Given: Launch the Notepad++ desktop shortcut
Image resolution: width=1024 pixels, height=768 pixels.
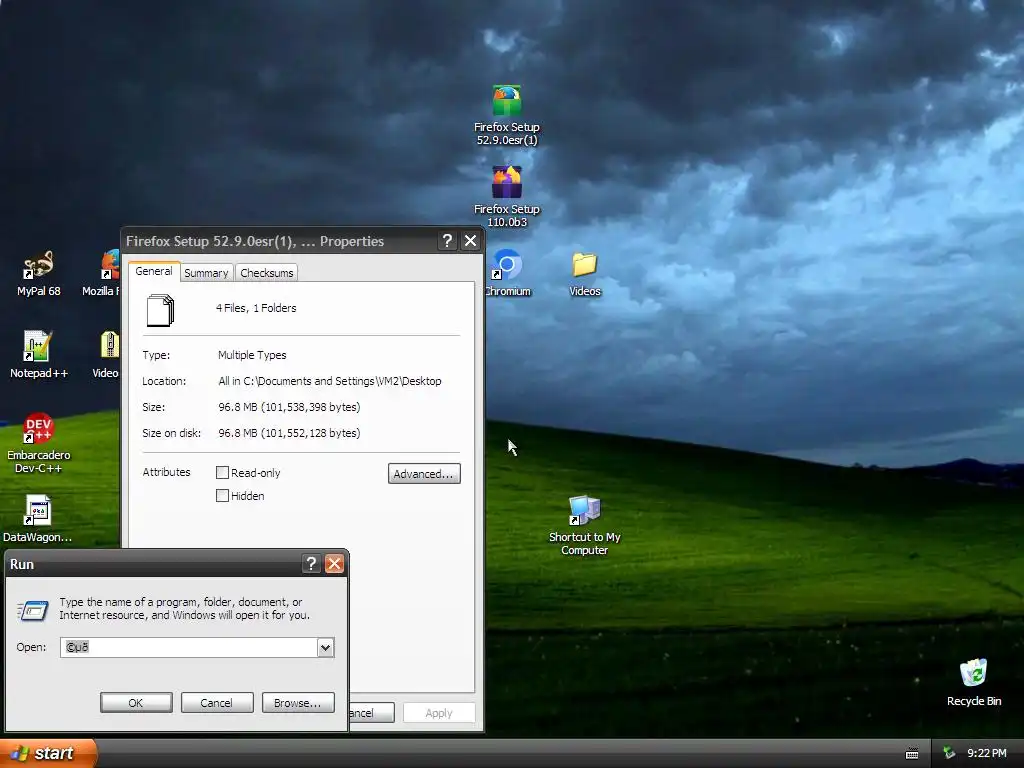Looking at the screenshot, I should [x=39, y=355].
